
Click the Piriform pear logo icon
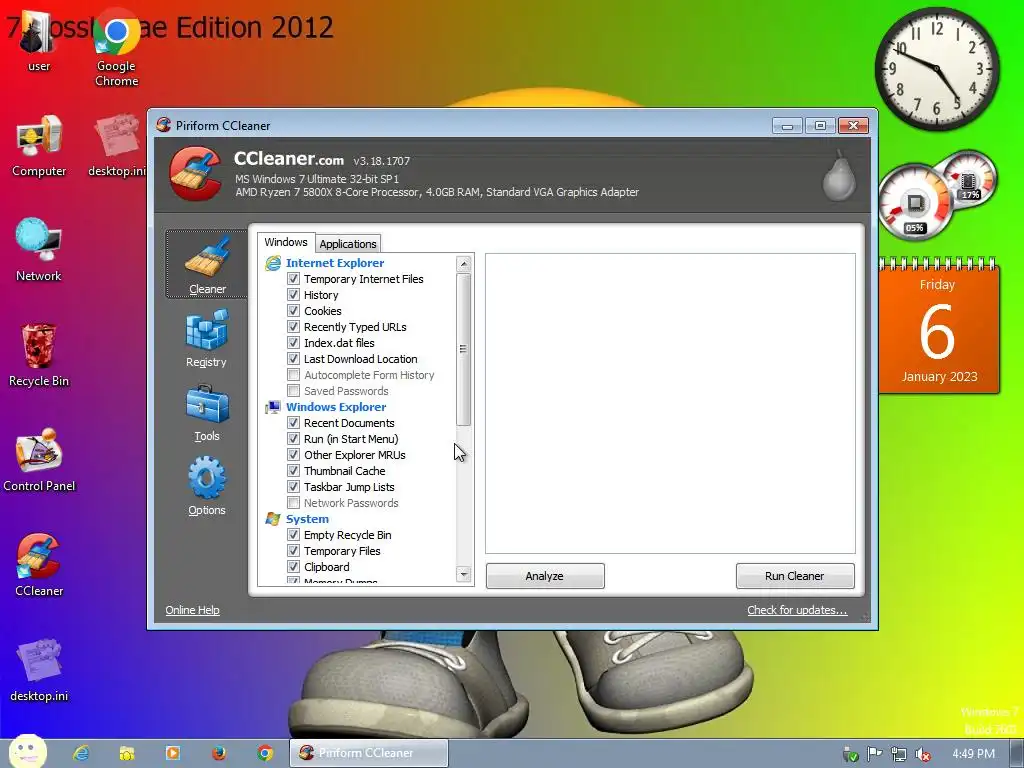pyautogui.click(x=839, y=175)
